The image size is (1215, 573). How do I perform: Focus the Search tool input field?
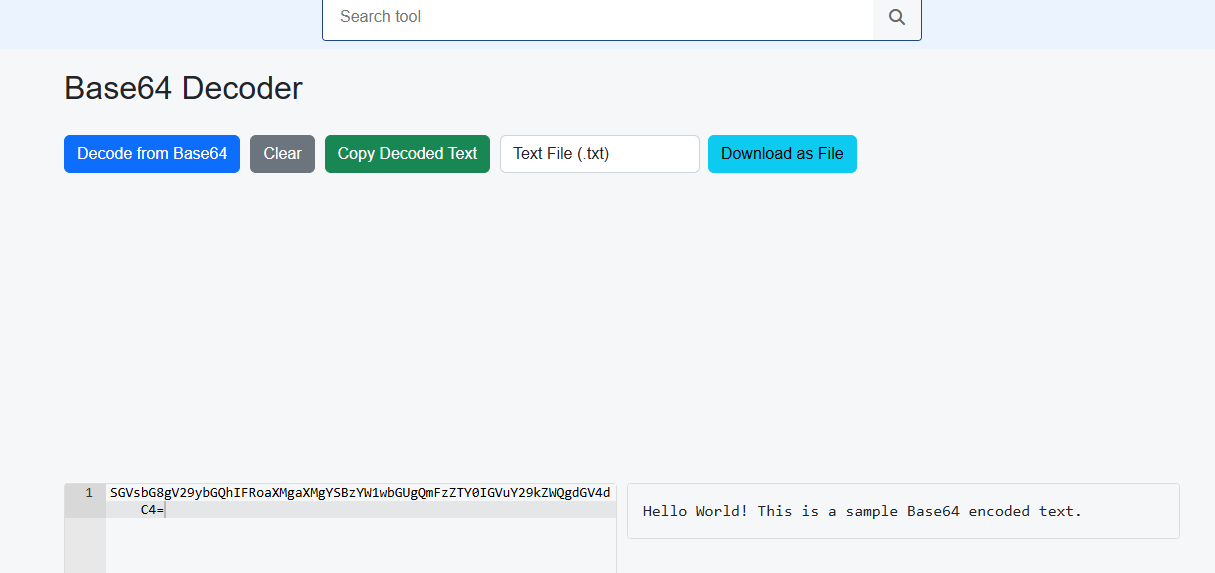point(598,17)
